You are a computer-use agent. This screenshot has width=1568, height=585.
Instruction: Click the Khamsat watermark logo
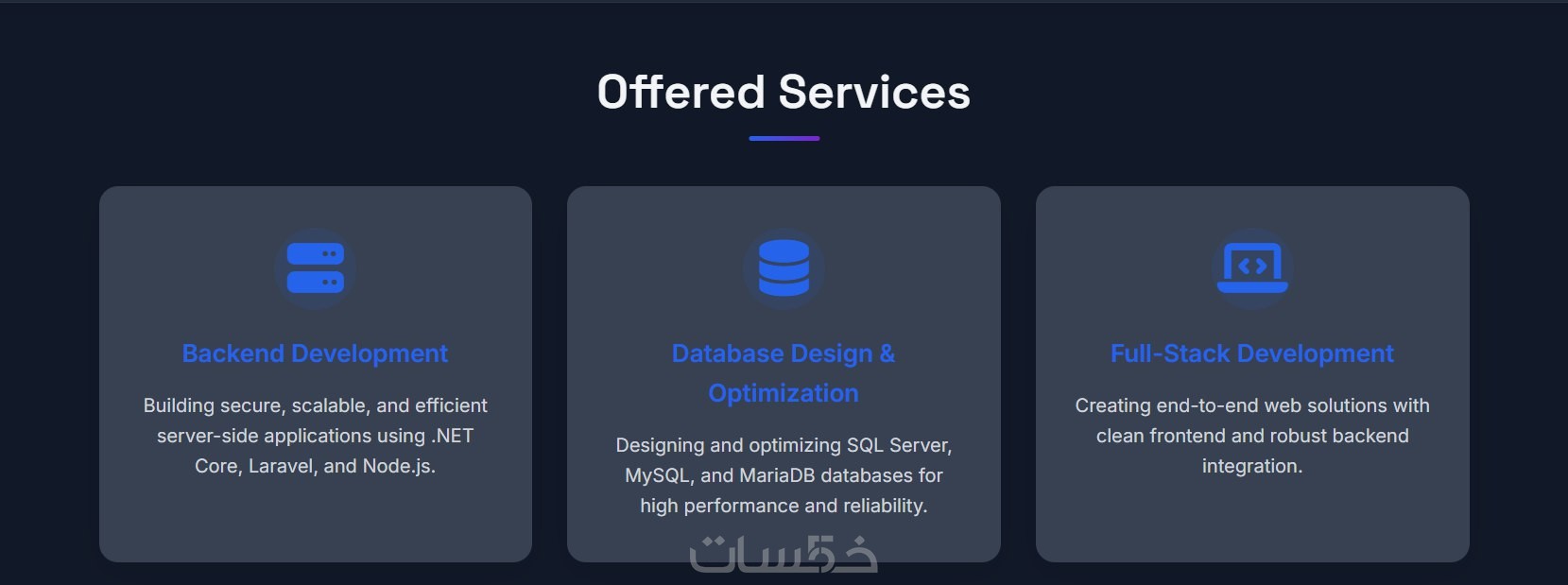784,555
